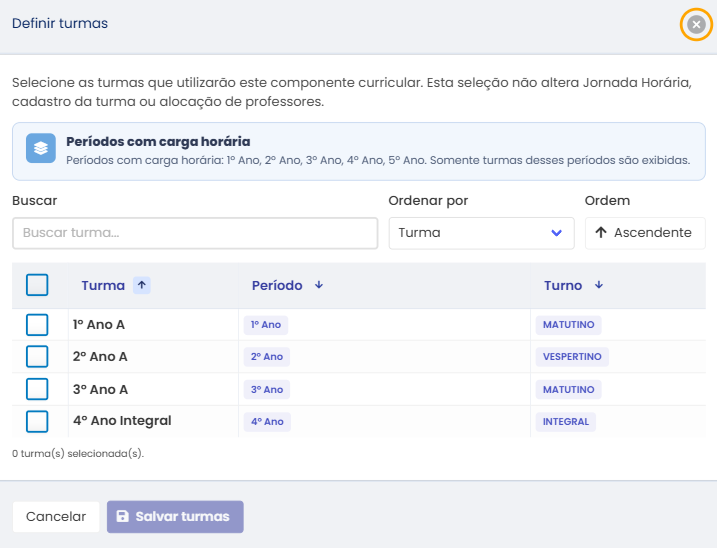Toggle the Ascendente order button
The width and height of the screenshot is (717, 549).
[x=645, y=233]
